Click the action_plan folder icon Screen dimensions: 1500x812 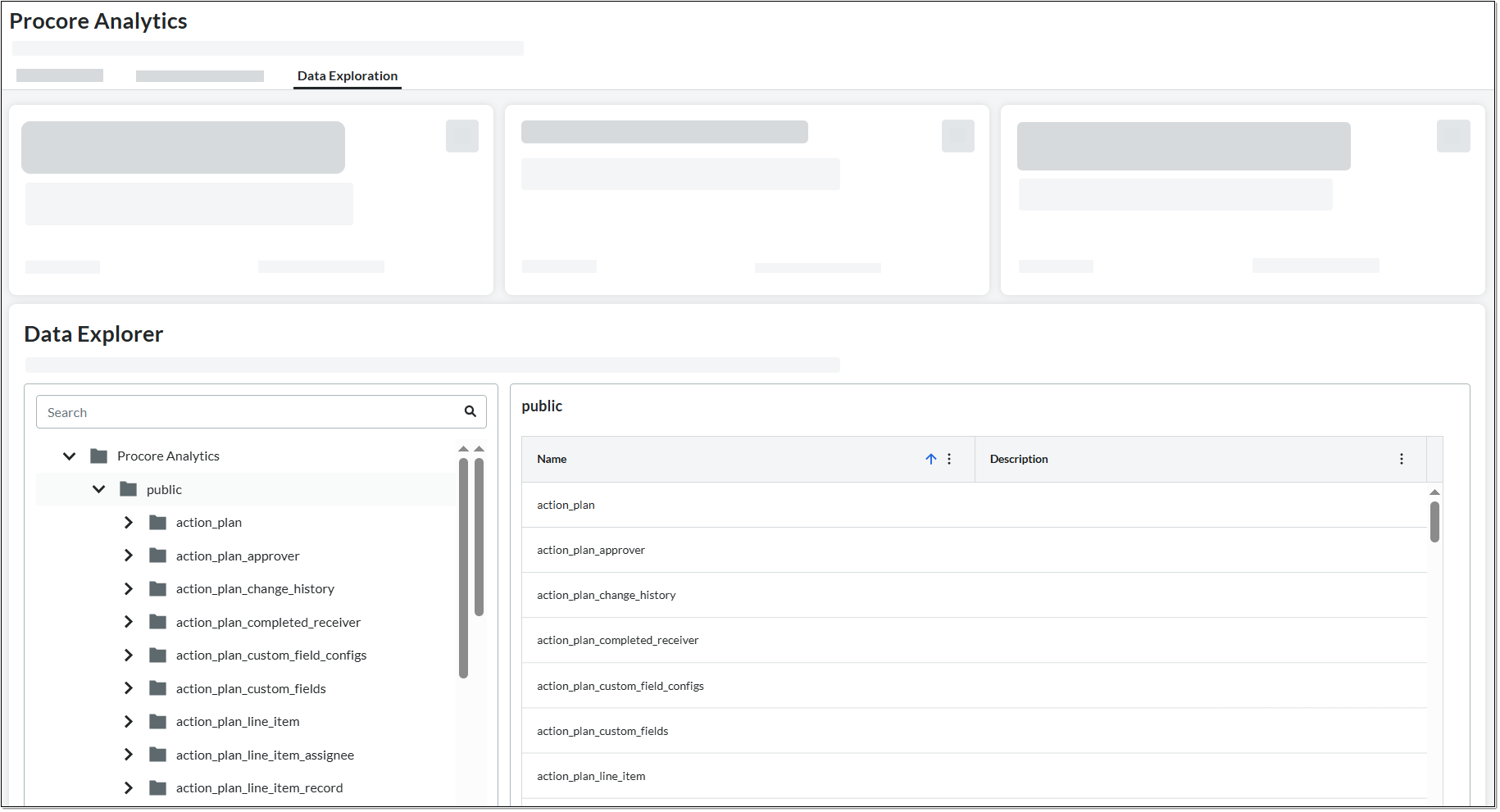pyautogui.click(x=158, y=522)
